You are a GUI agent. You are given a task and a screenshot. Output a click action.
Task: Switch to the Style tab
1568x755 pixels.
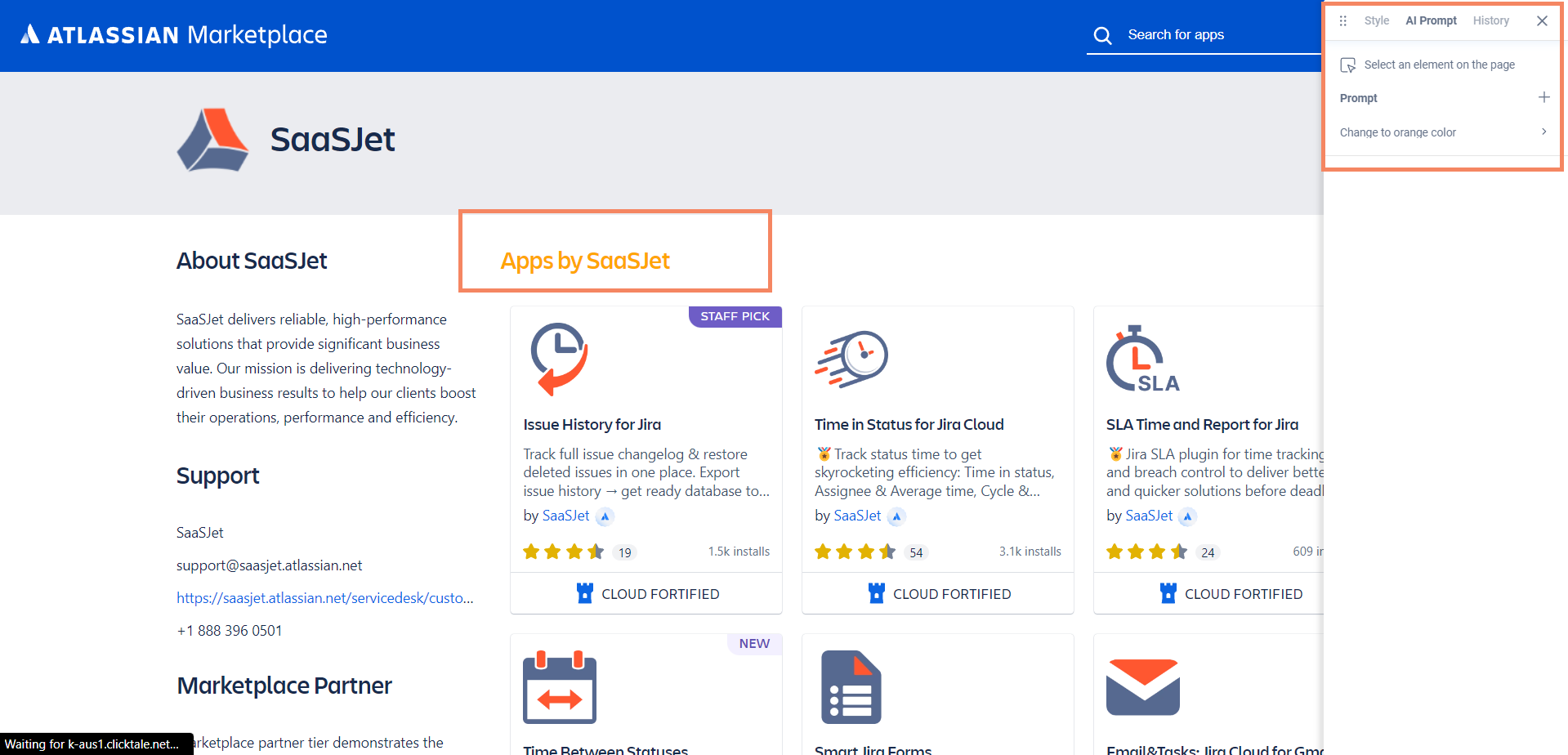click(1376, 21)
